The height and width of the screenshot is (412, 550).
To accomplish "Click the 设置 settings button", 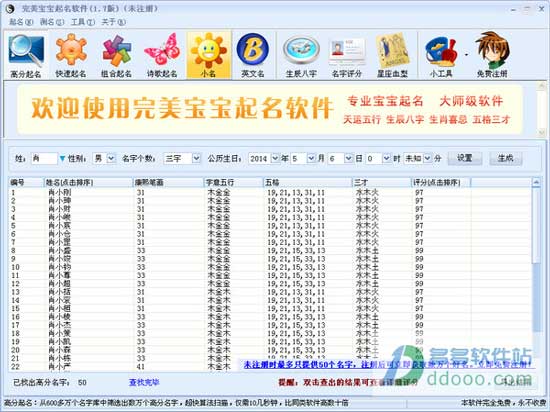I will 465,158.
